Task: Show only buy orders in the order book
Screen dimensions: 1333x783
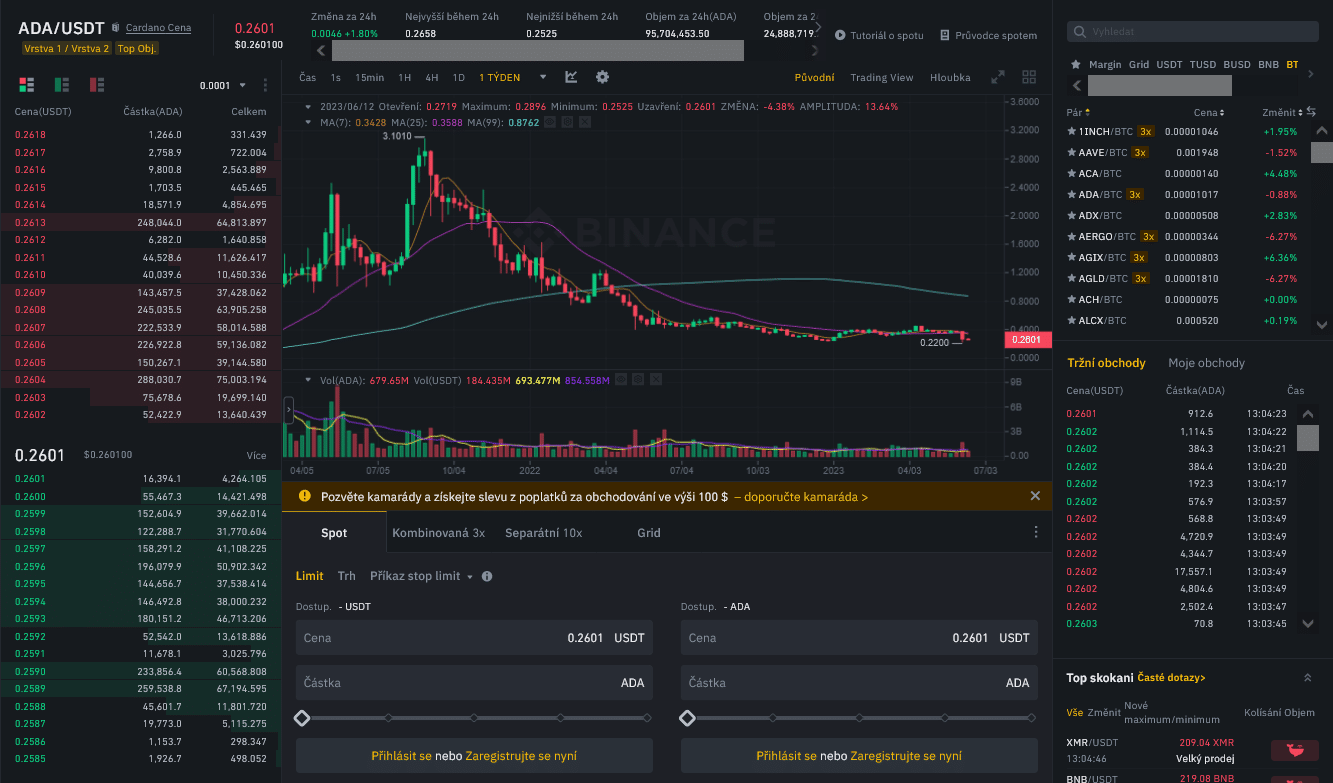Action: [62, 85]
